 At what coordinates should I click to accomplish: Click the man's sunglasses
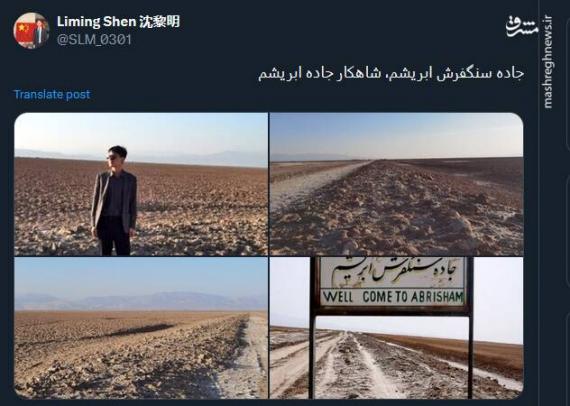(x=112, y=157)
